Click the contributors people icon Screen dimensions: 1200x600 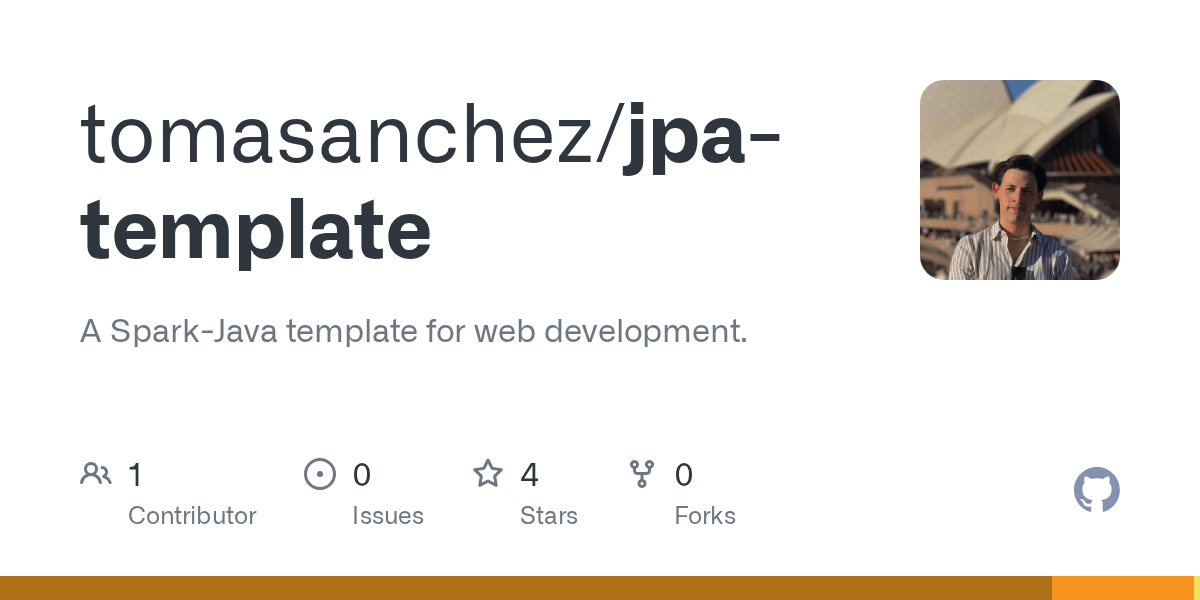pos(96,473)
